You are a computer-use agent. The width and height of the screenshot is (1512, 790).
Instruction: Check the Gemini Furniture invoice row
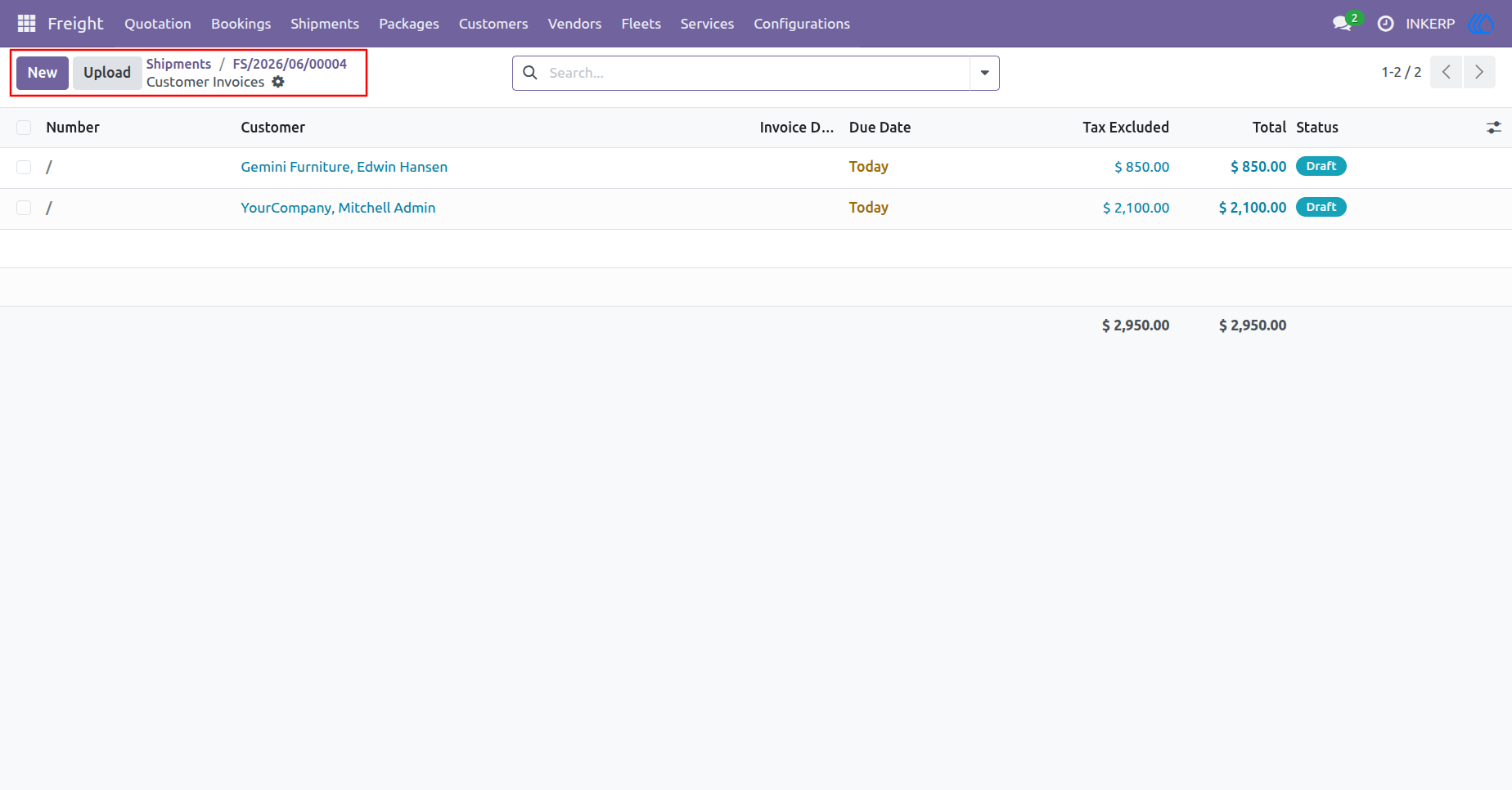pos(24,167)
